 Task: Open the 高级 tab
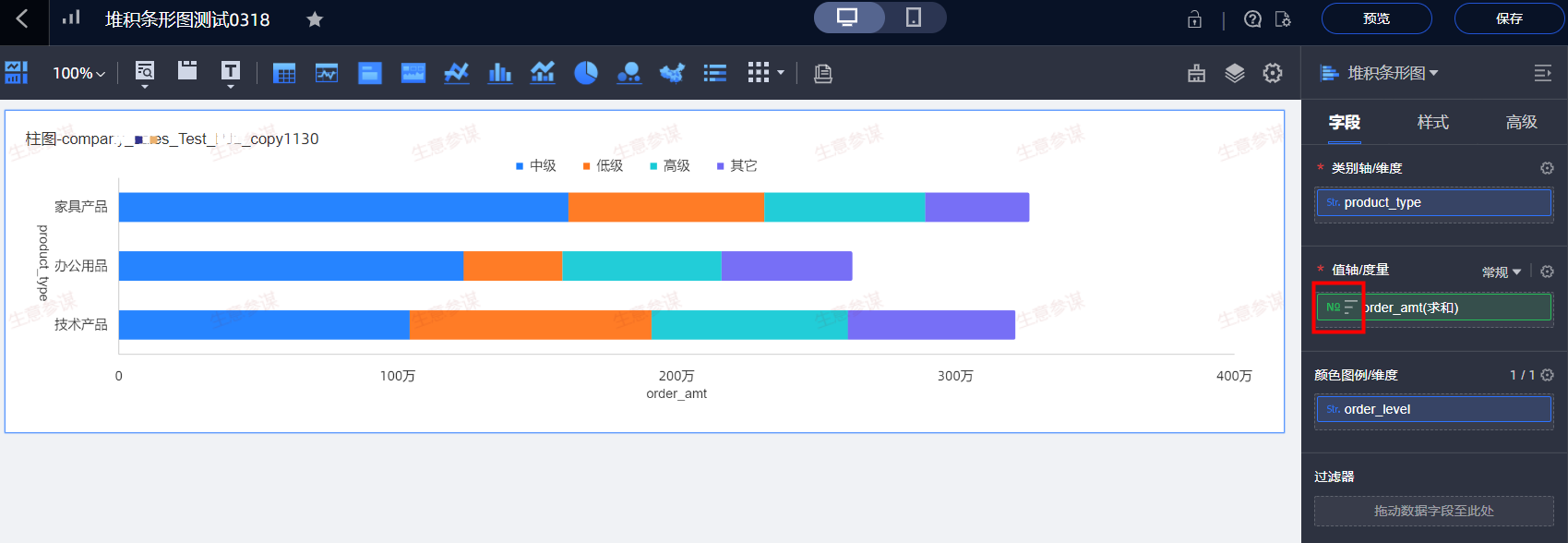coord(1521,122)
